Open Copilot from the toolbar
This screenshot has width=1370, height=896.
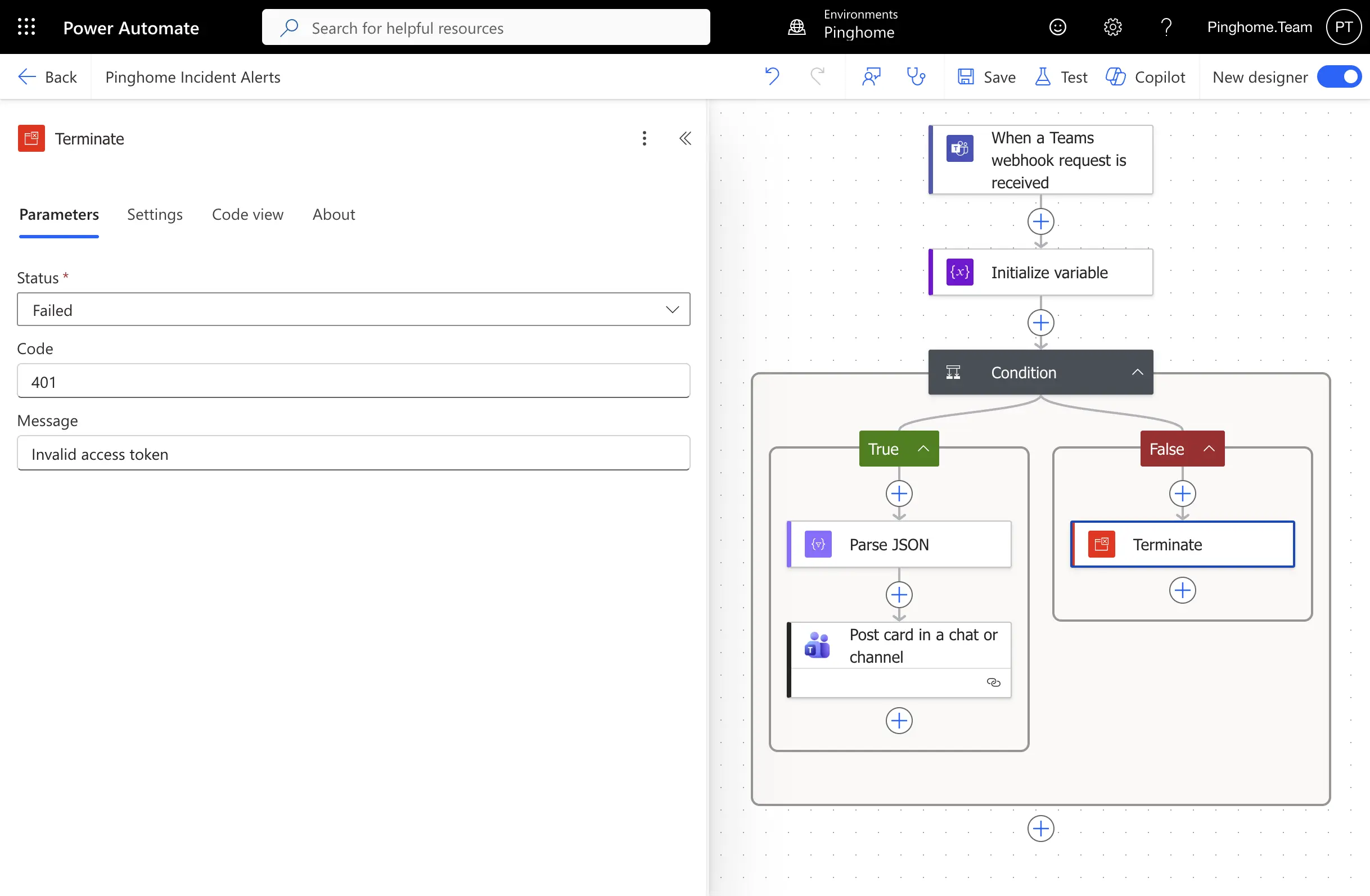click(x=1146, y=76)
